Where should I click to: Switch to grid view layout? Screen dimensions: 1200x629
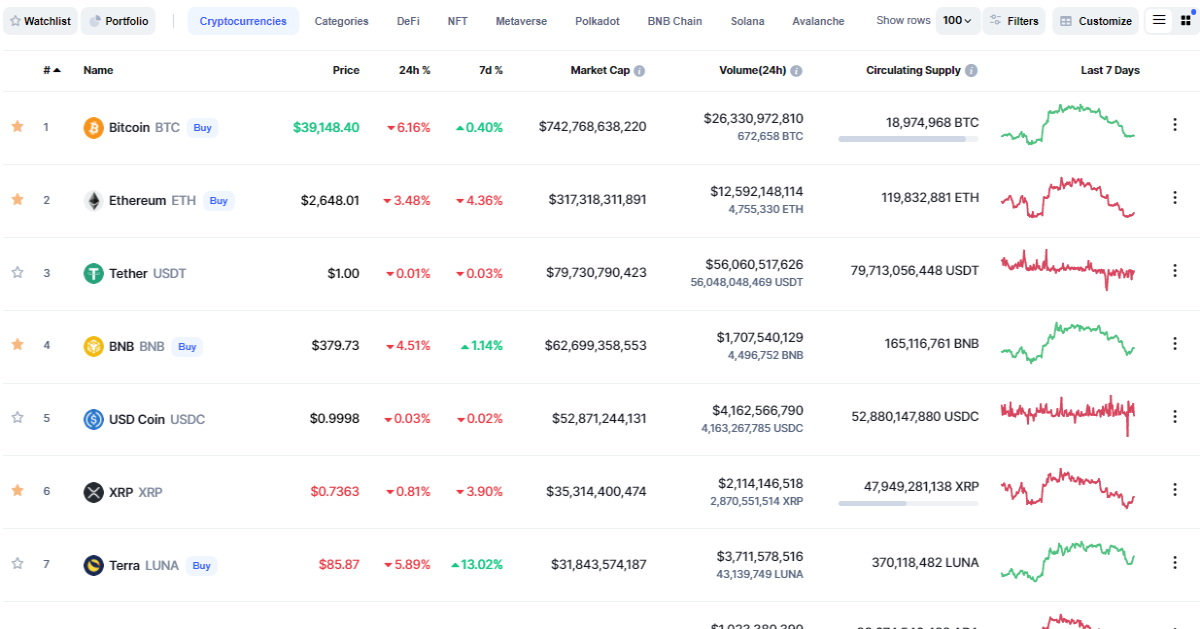pyautogui.click(x=1186, y=20)
